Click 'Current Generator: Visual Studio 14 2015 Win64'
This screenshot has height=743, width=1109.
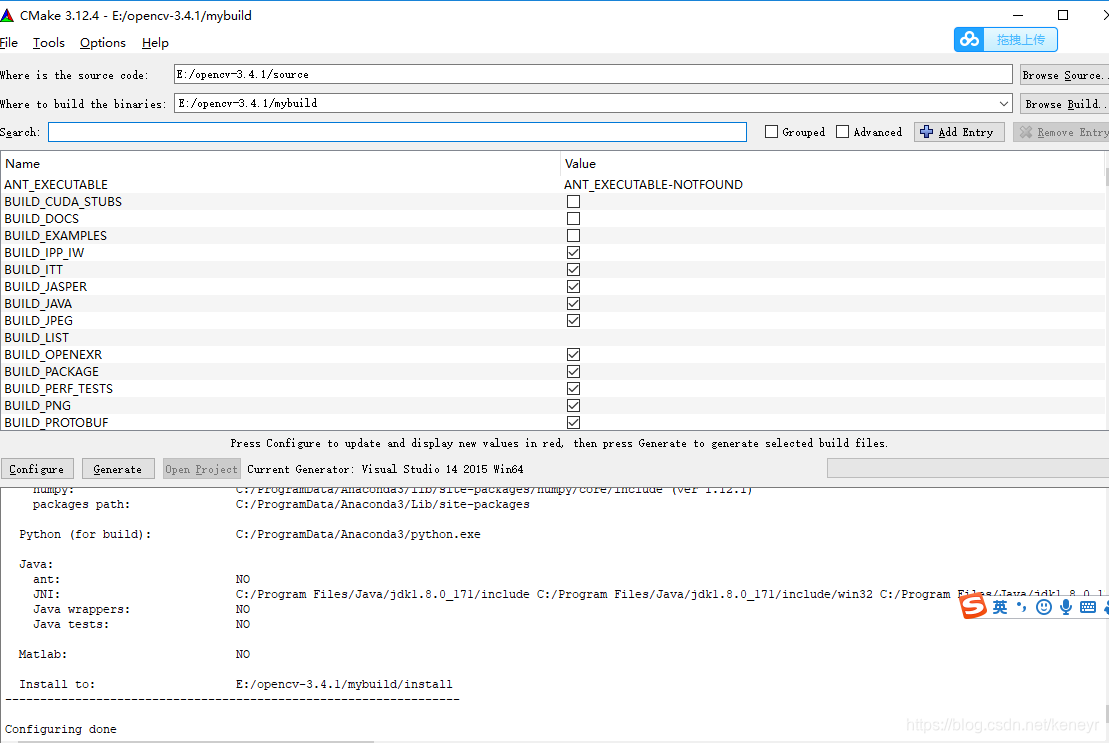tap(385, 469)
